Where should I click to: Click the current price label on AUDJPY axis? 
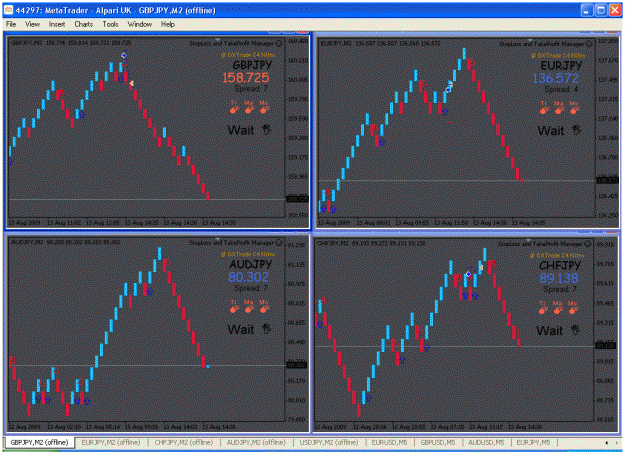coord(297,365)
